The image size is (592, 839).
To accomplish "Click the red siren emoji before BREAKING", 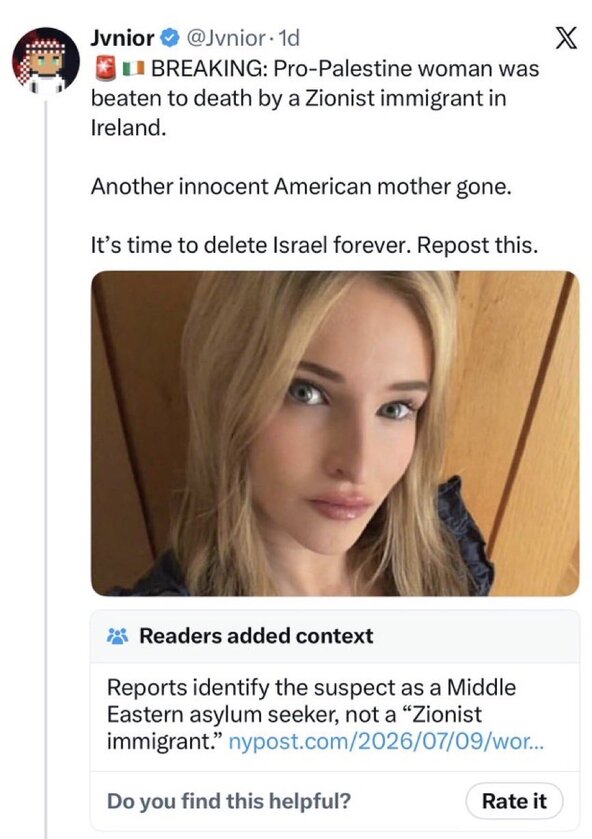I will [105, 68].
